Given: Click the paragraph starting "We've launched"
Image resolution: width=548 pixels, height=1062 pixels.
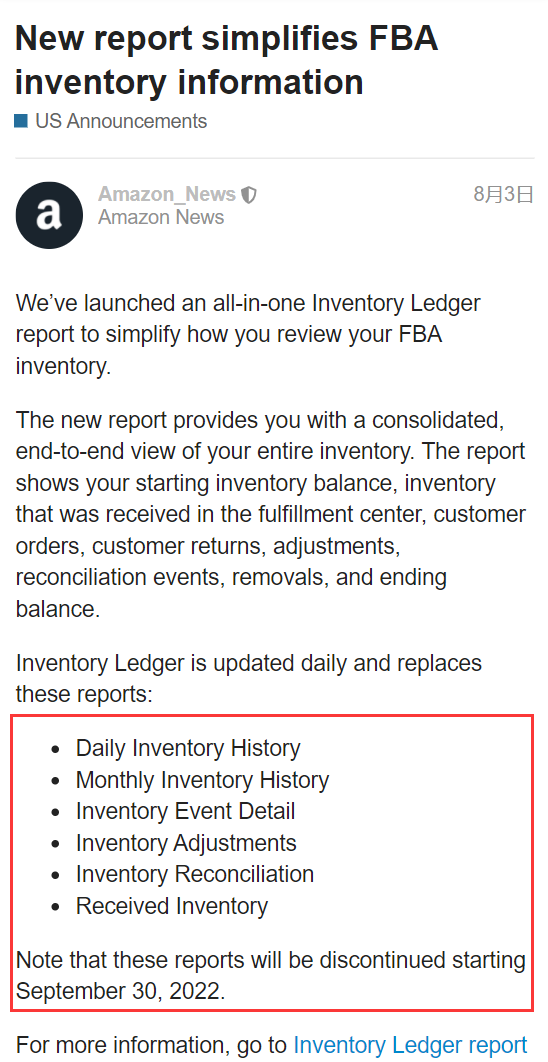Looking at the screenshot, I should (248, 335).
